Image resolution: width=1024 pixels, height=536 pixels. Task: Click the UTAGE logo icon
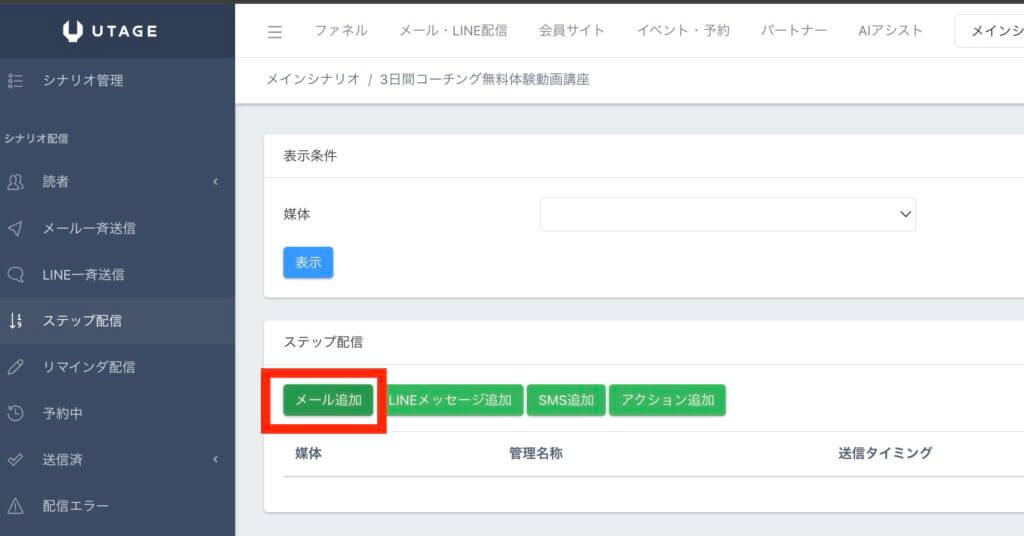(73, 31)
